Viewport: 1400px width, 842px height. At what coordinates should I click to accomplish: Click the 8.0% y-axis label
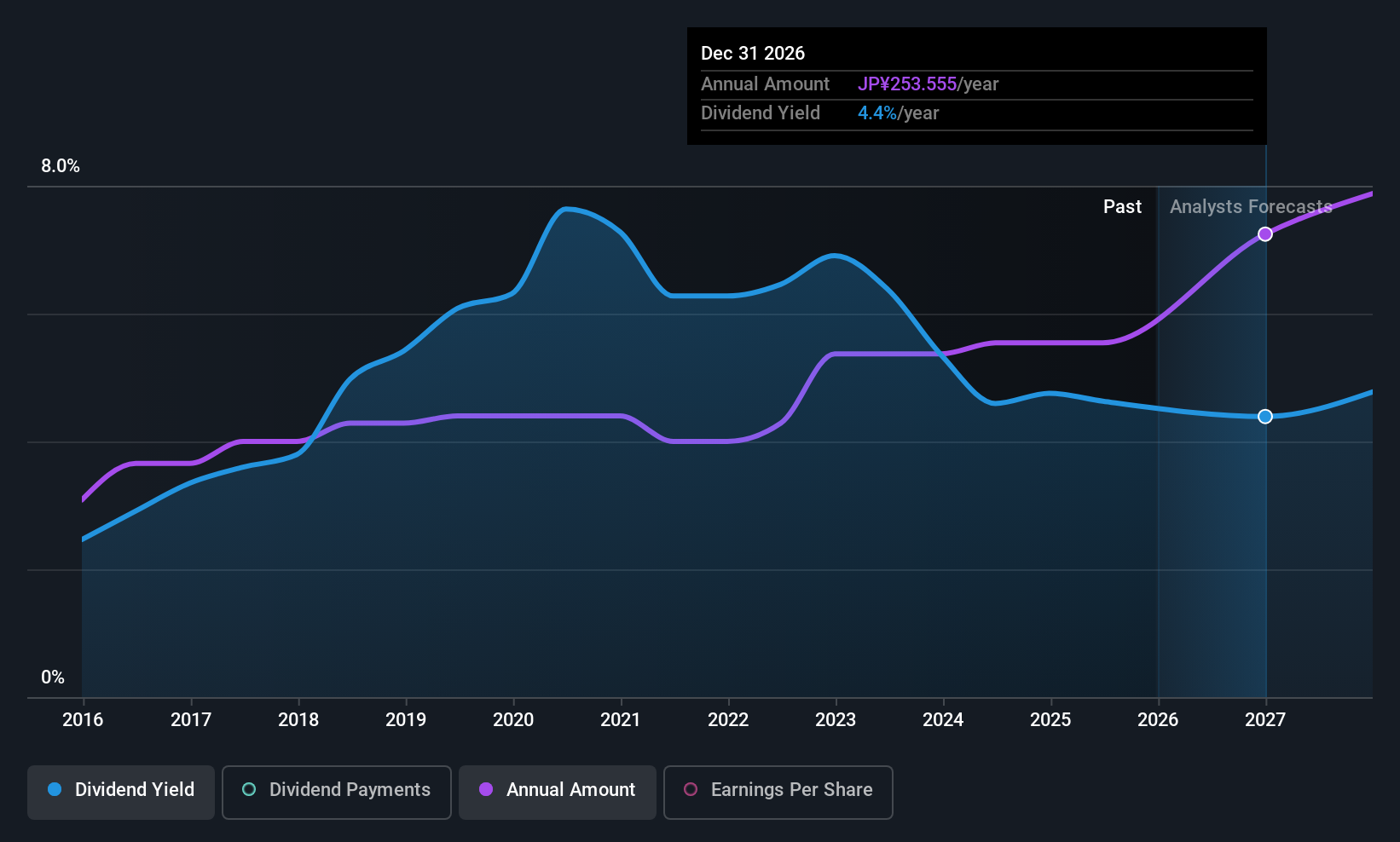(x=61, y=166)
